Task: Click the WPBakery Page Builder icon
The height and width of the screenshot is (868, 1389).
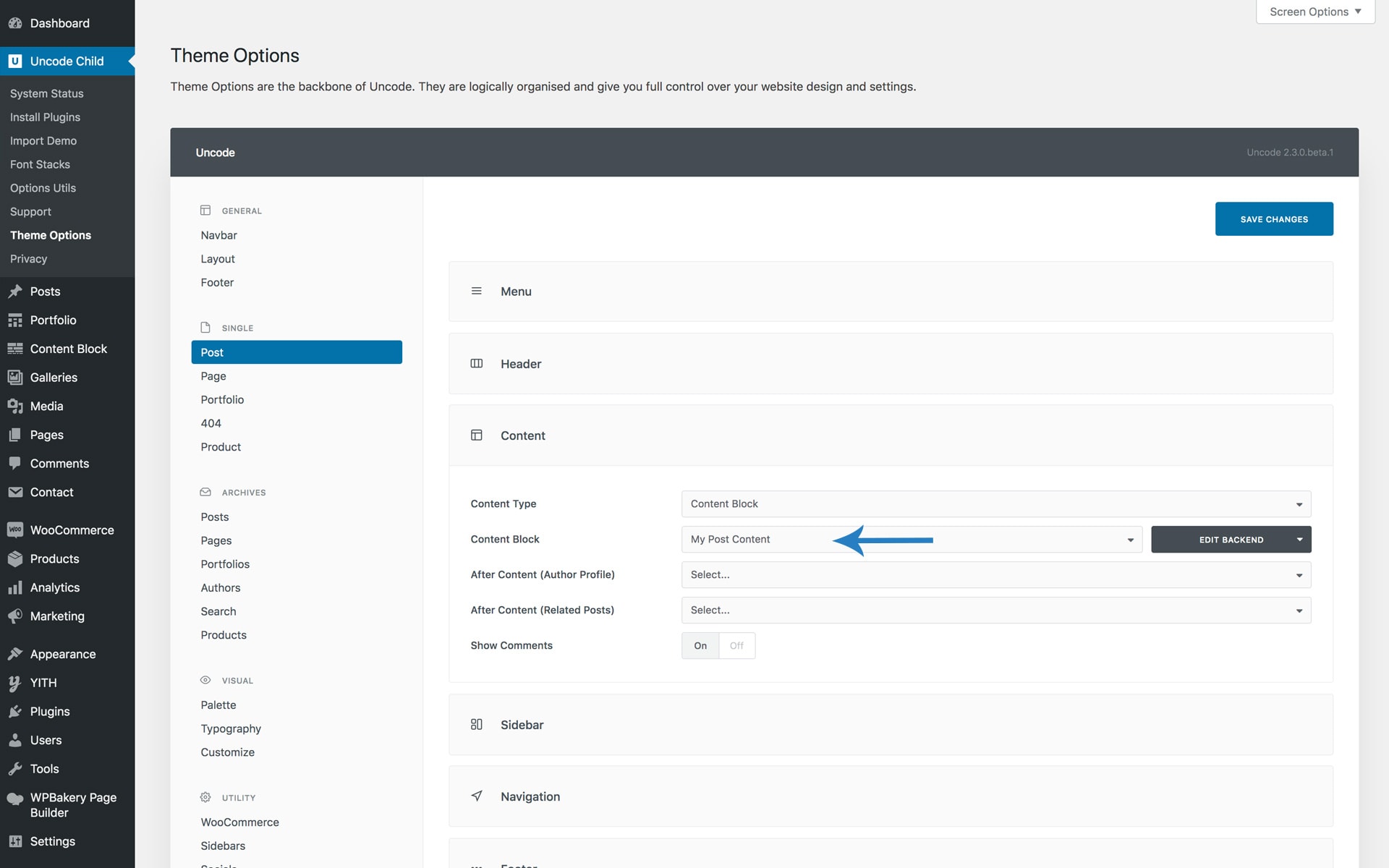Action: coord(15,799)
